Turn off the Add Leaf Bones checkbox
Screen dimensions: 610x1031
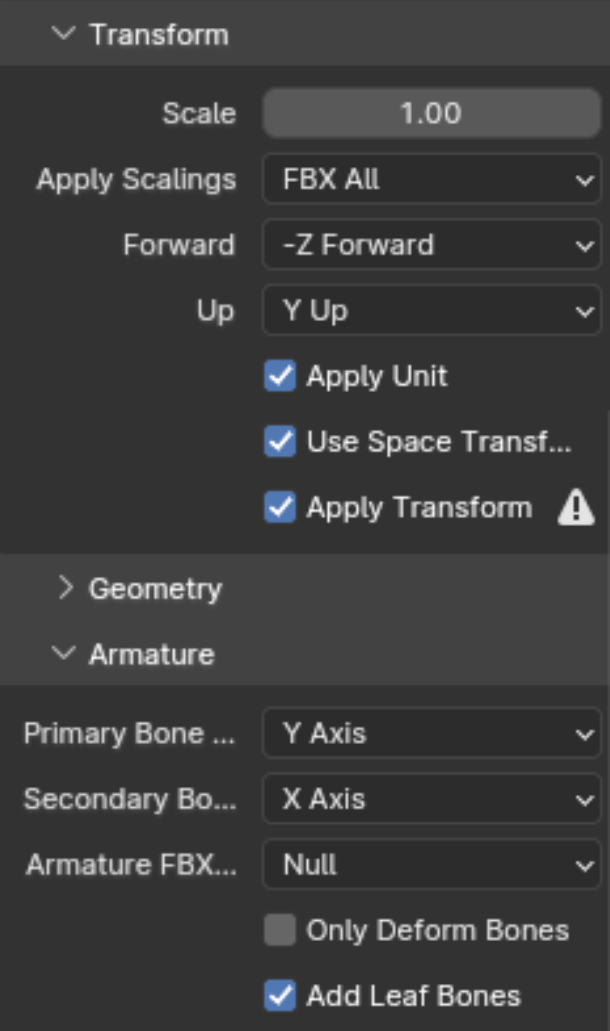point(280,995)
